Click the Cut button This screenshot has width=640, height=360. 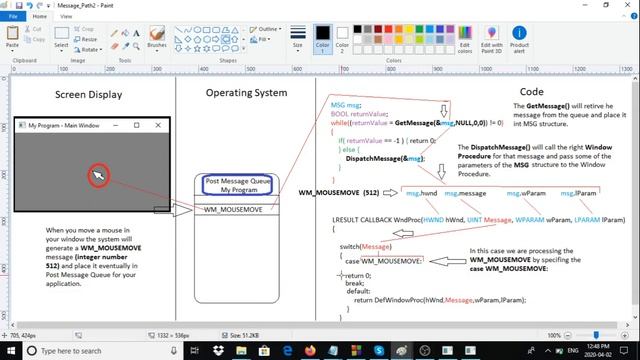[33, 29]
